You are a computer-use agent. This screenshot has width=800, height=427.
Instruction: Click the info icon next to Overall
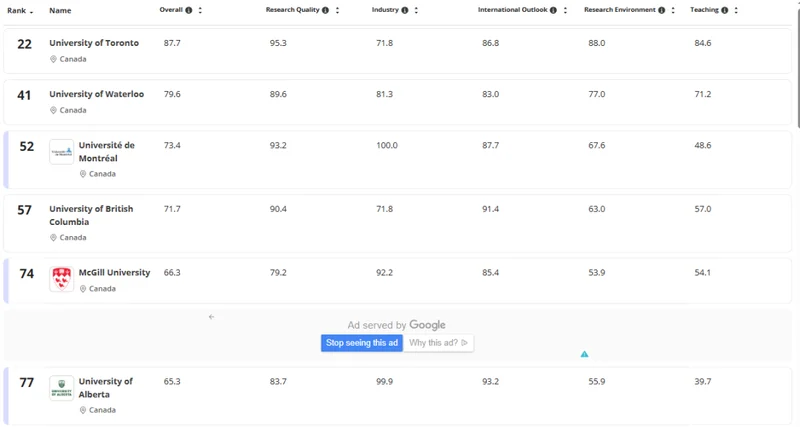[189, 11]
